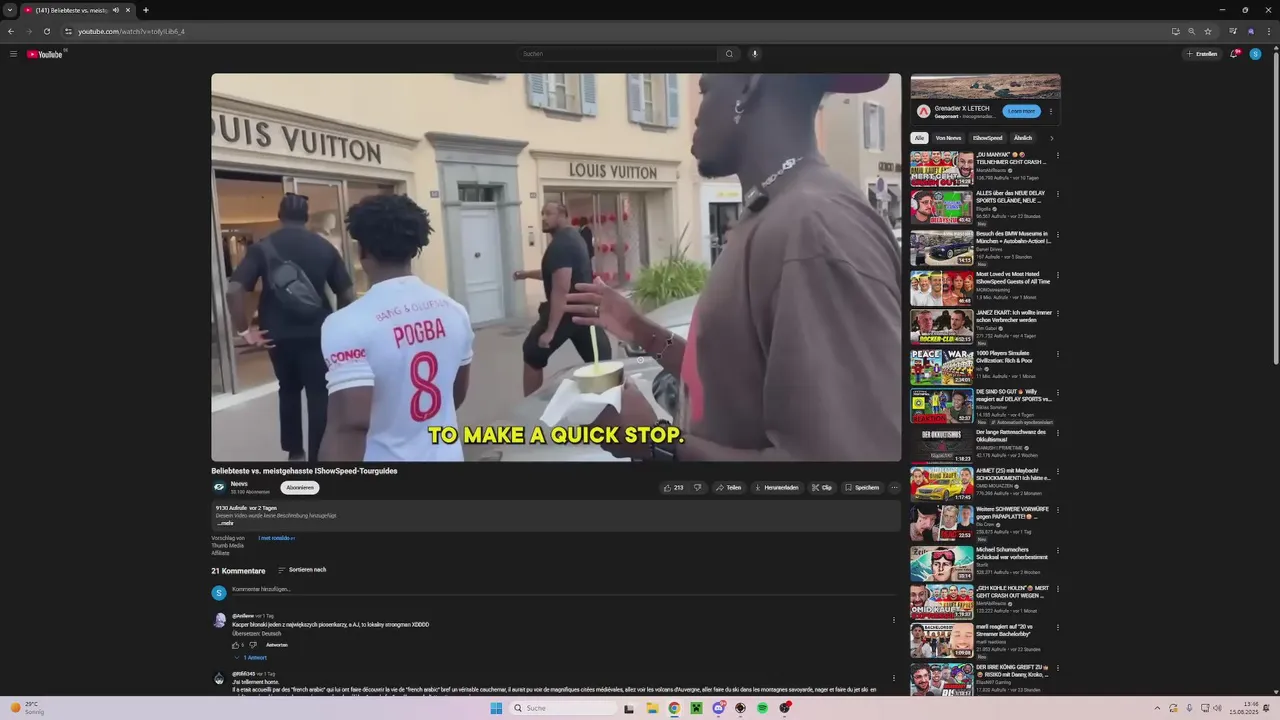Open the Michael Schumacher video thumbnail
The height and width of the screenshot is (720, 1280).
941,563
